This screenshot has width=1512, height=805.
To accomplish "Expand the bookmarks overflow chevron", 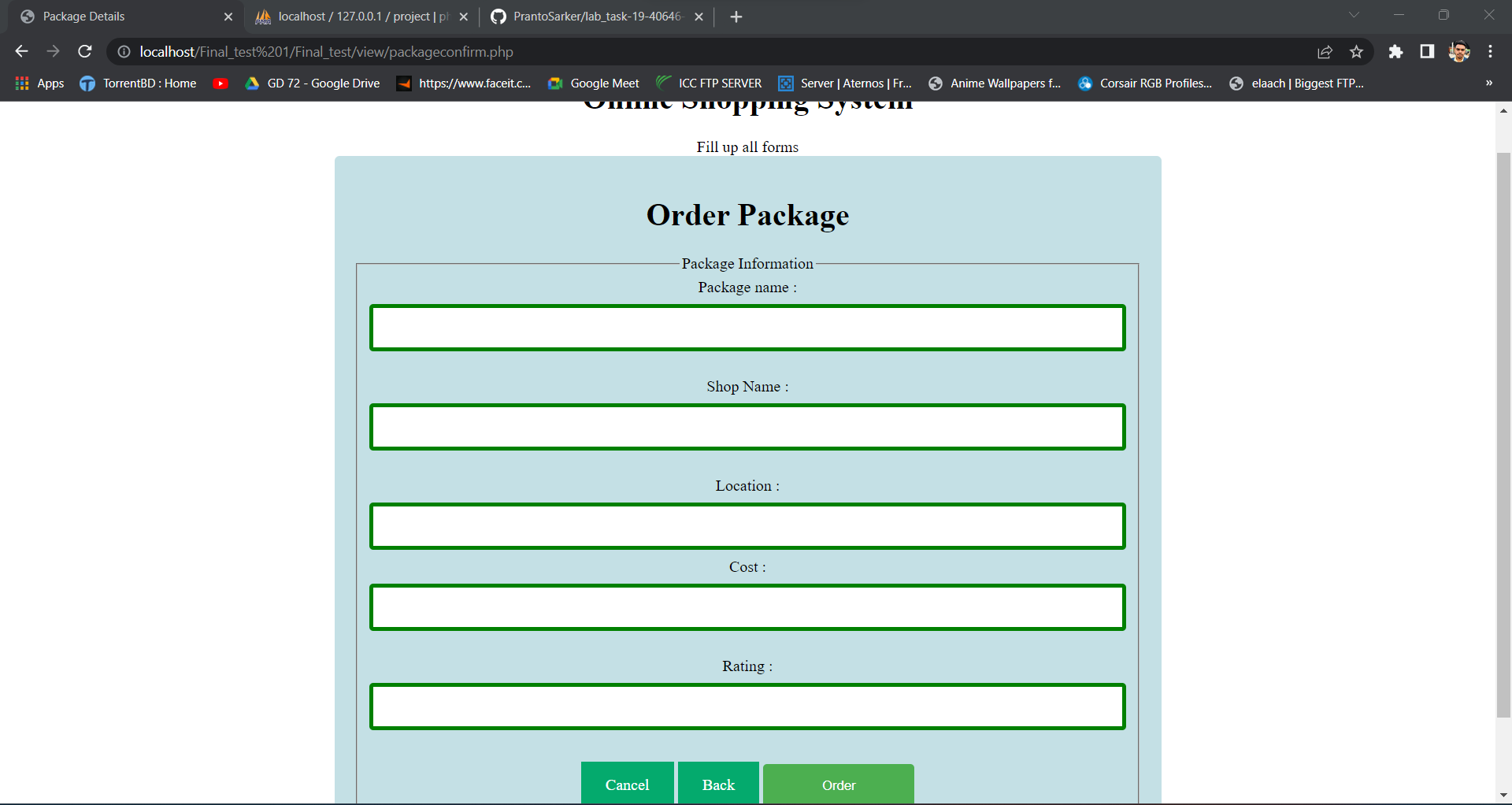I will tap(1488, 83).
